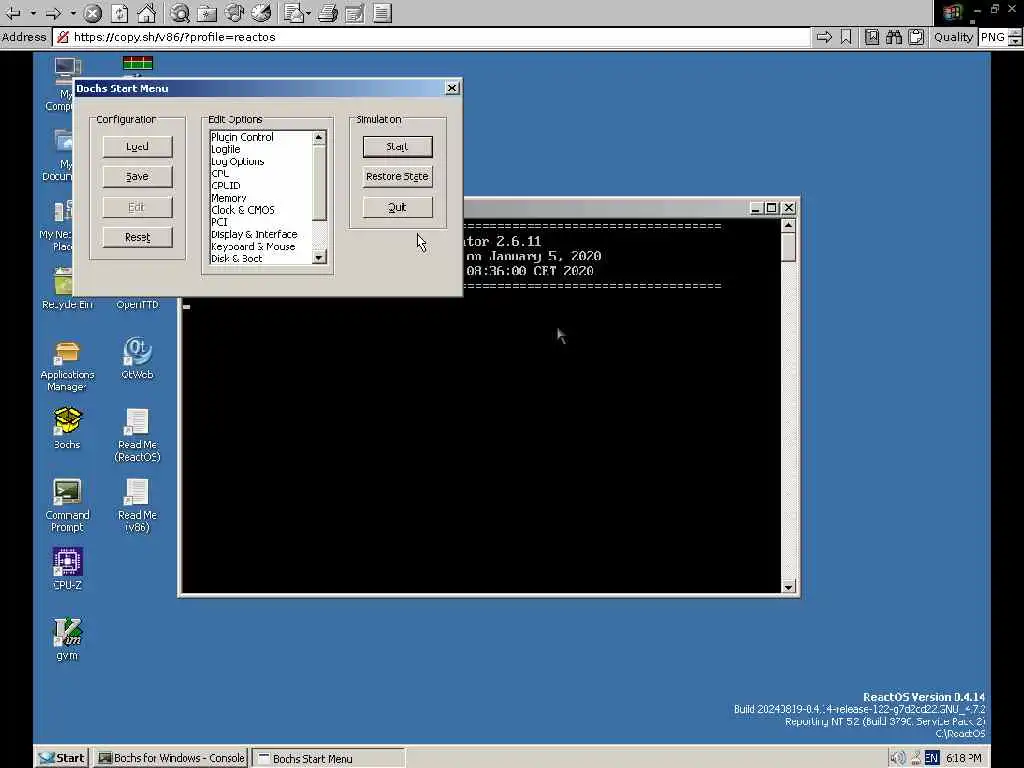Image resolution: width=1024 pixels, height=768 pixels.
Task: Select PCI in Edit Options list
Action: point(219,222)
